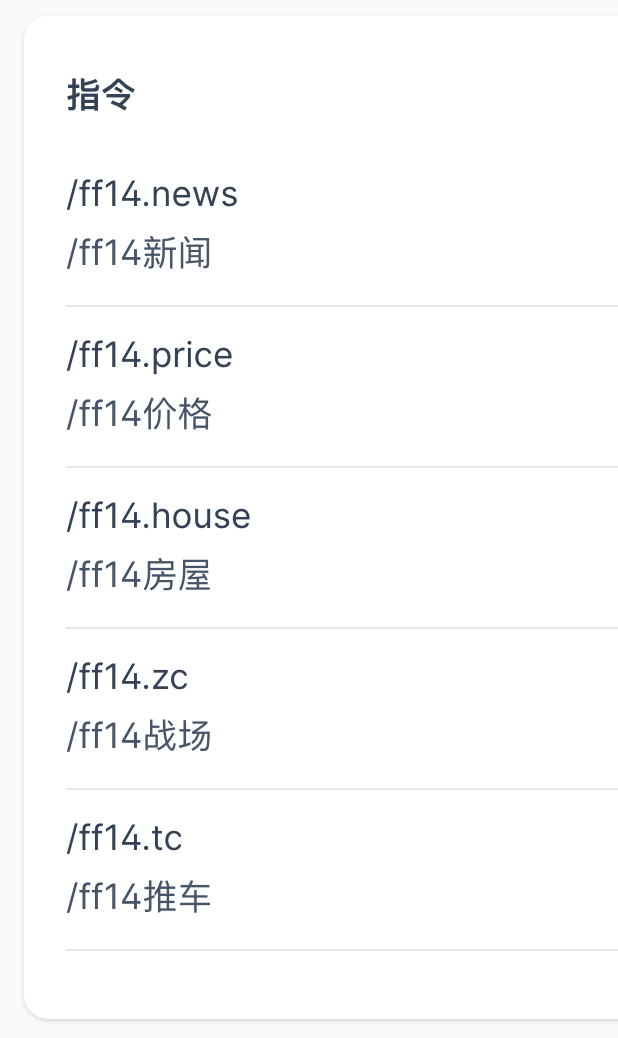Click the divider below /ff14战场
The width and height of the screenshot is (618, 1038).
point(340,789)
